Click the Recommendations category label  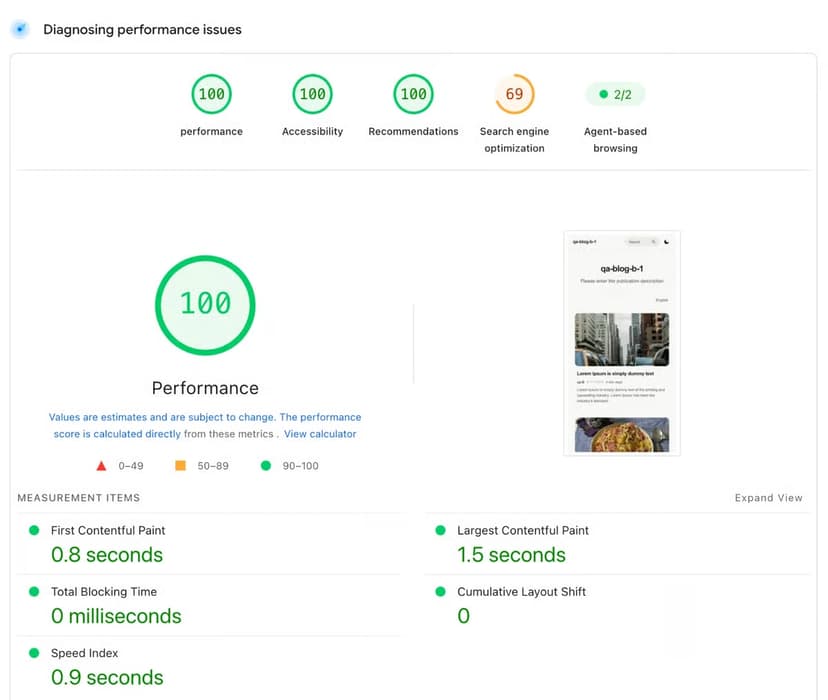click(x=413, y=131)
